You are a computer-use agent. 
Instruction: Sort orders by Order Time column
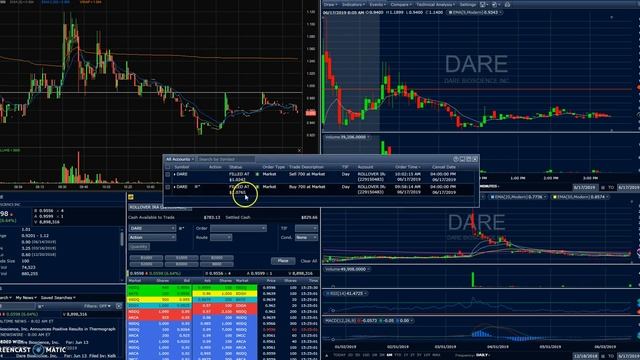407,167
